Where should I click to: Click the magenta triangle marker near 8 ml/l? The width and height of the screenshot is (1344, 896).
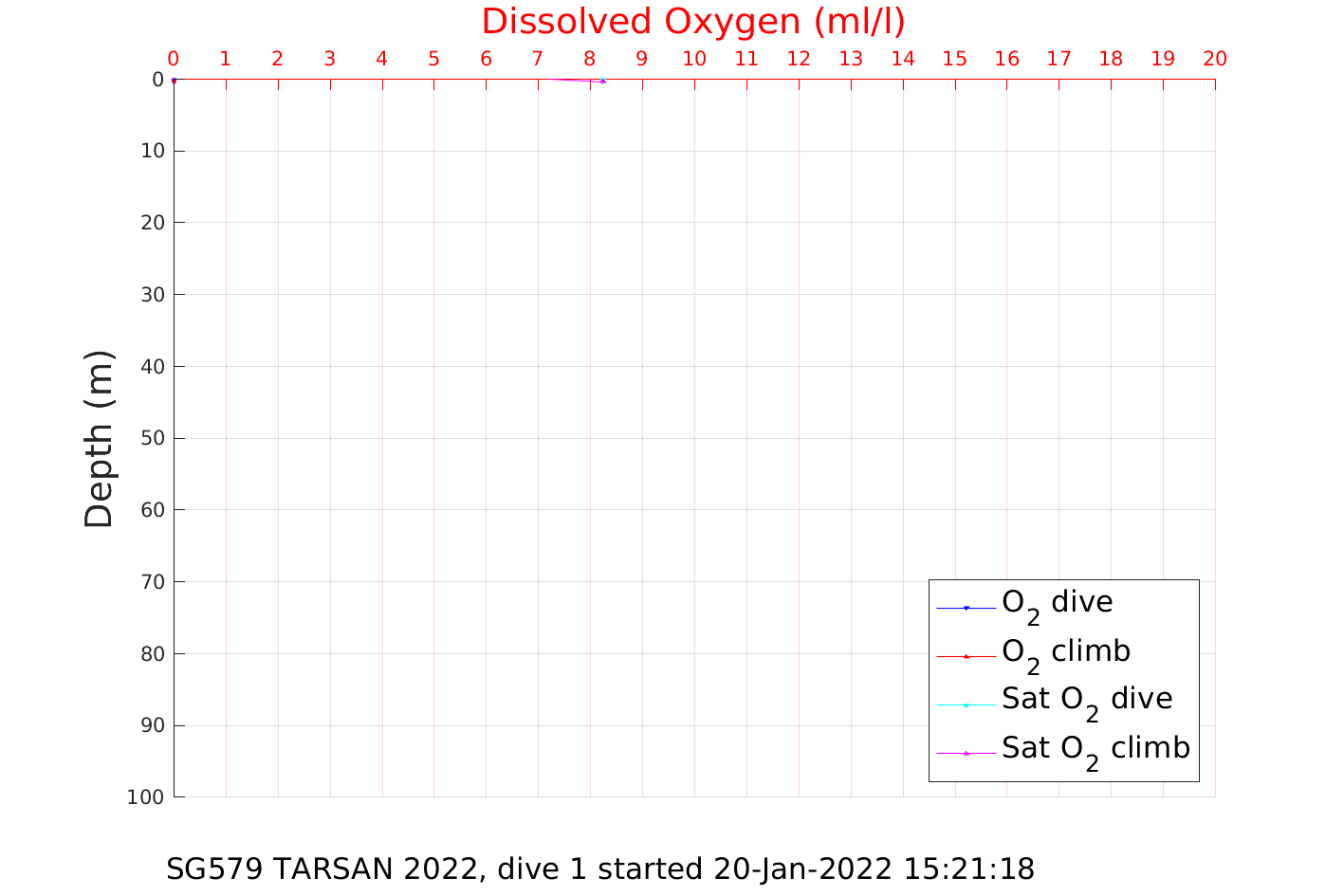[x=603, y=82]
